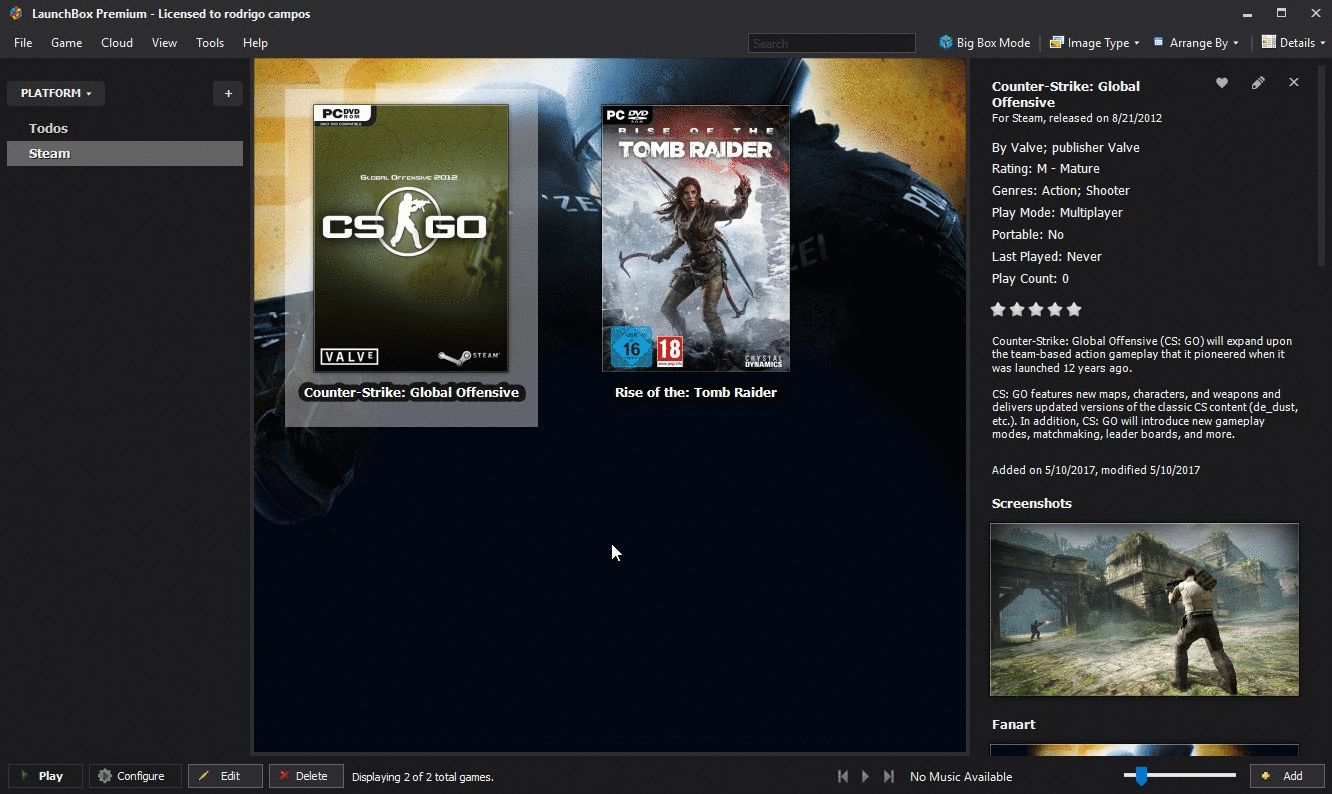Click the plus button beside Platform
The image size is (1332, 794).
click(x=228, y=93)
